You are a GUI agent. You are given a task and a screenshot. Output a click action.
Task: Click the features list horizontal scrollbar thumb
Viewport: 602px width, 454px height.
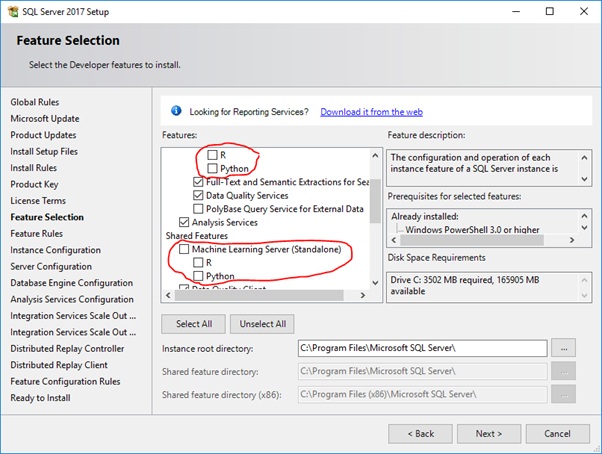point(259,295)
